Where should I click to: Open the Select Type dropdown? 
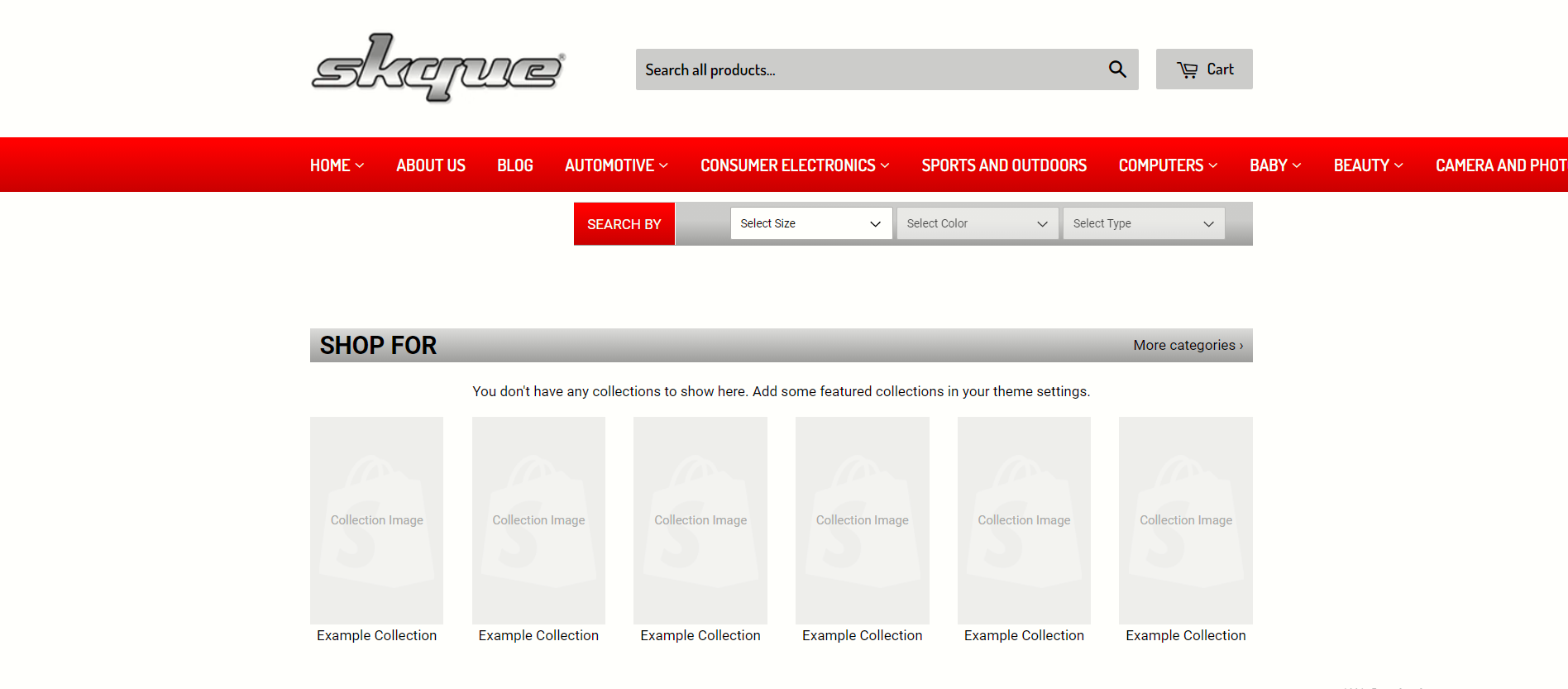(1143, 223)
